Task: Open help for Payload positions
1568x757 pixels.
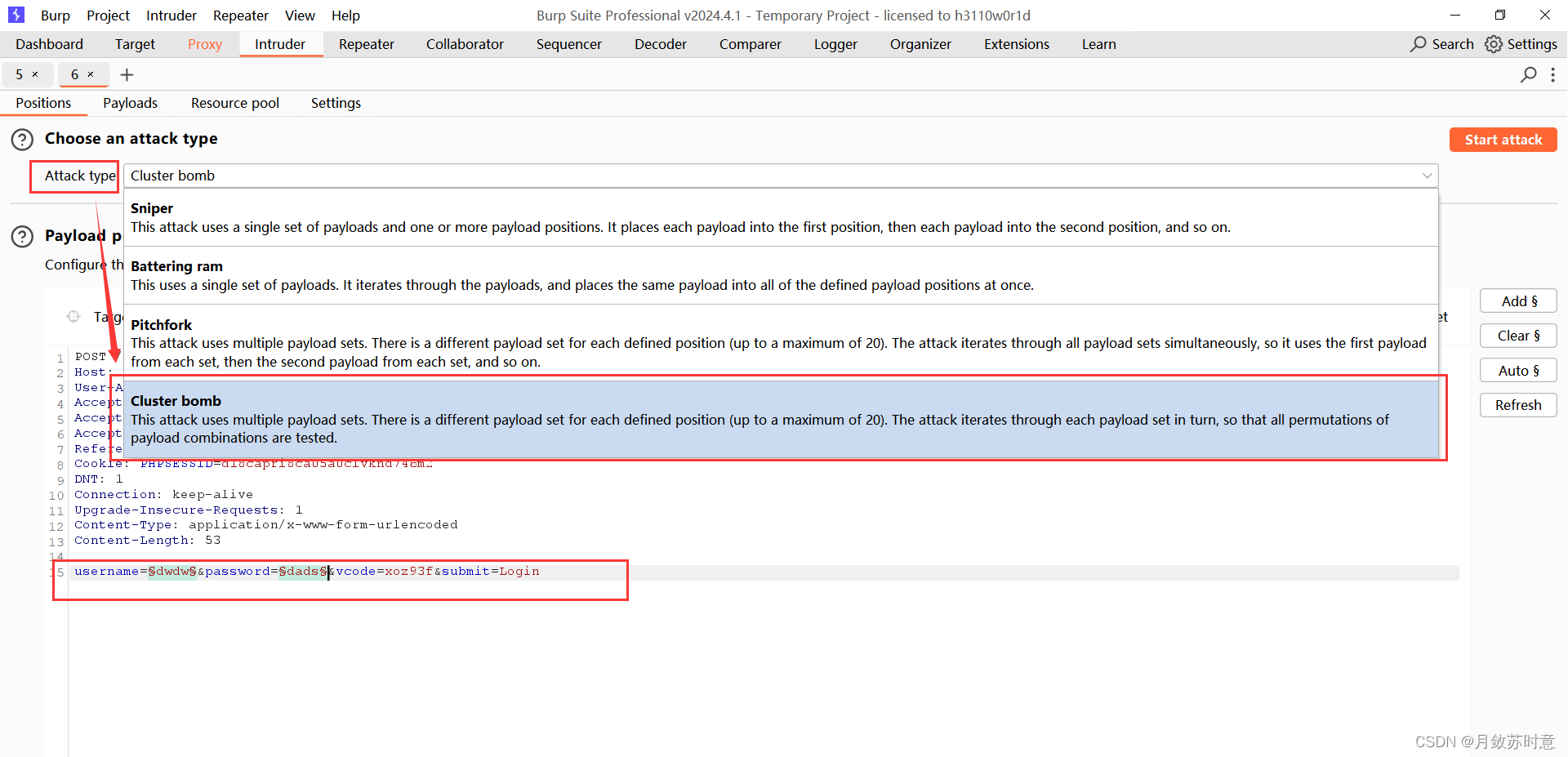Action: pos(22,237)
